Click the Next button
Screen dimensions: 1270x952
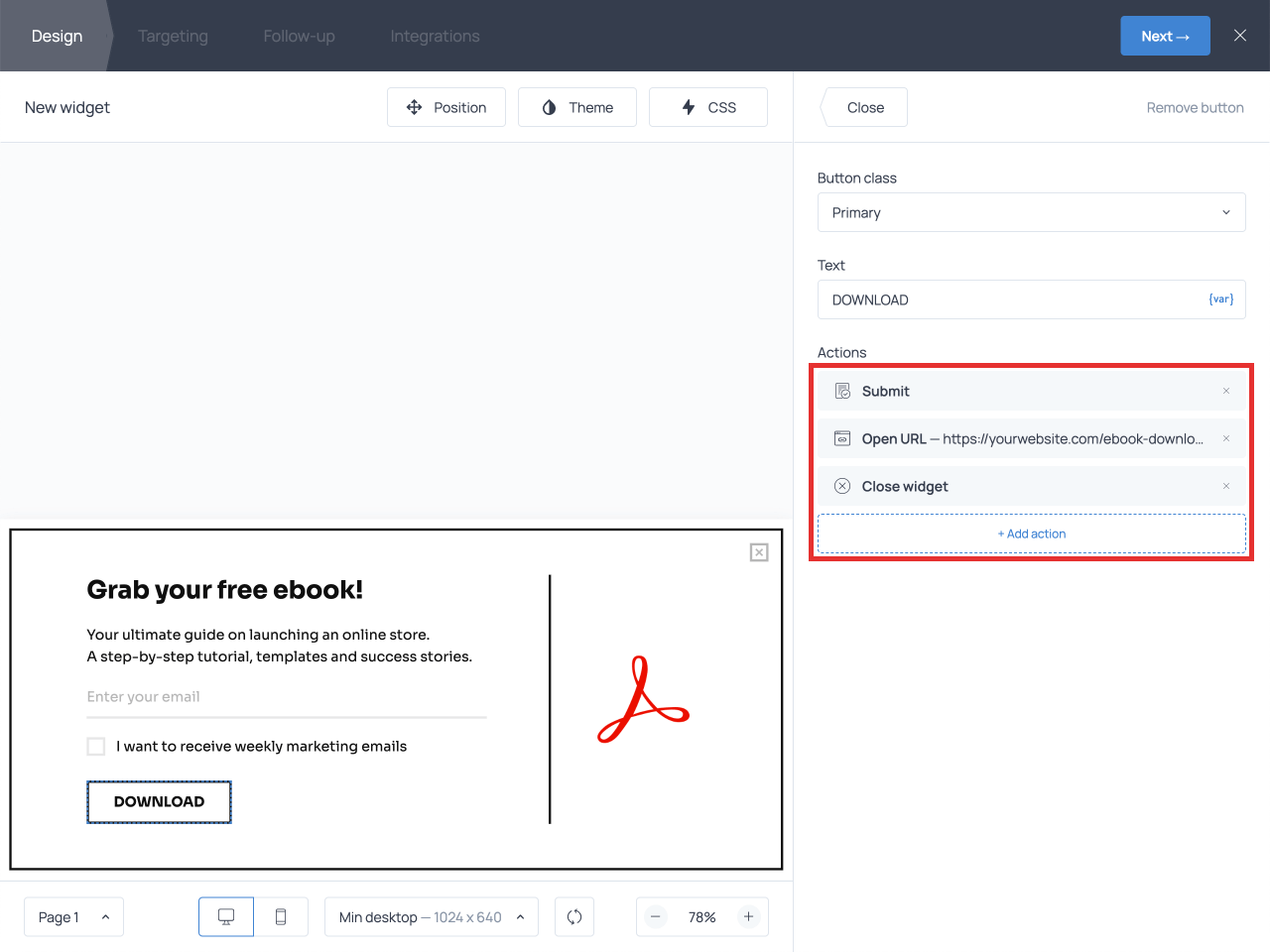[1165, 36]
